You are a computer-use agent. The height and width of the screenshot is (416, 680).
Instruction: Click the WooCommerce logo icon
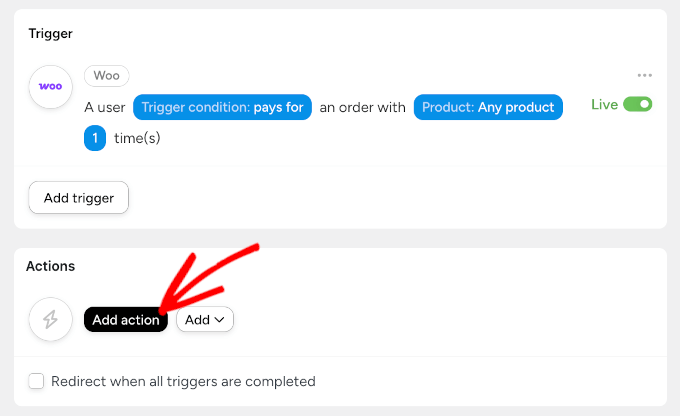coord(50,87)
